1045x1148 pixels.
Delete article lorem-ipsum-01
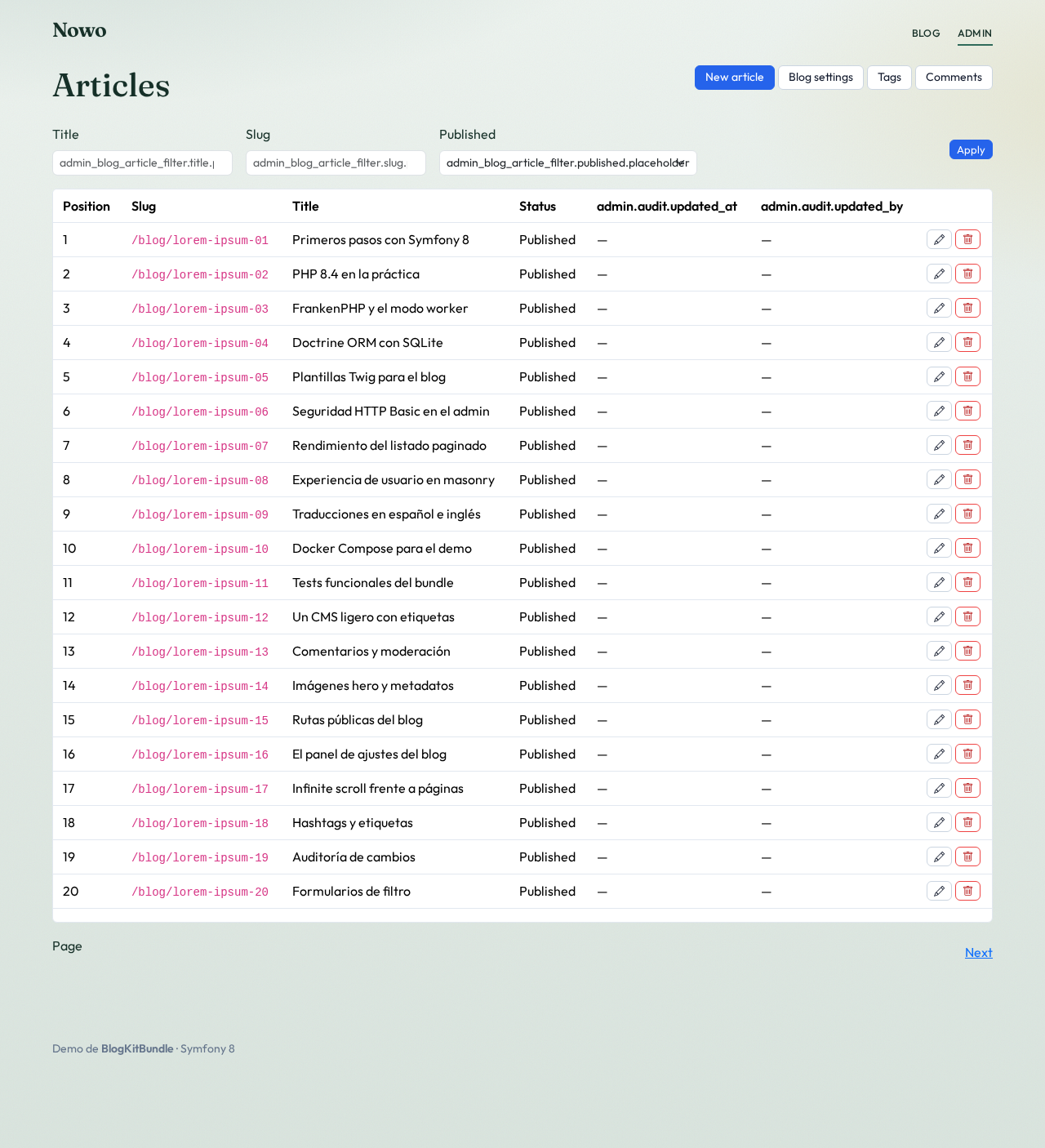[x=967, y=239]
